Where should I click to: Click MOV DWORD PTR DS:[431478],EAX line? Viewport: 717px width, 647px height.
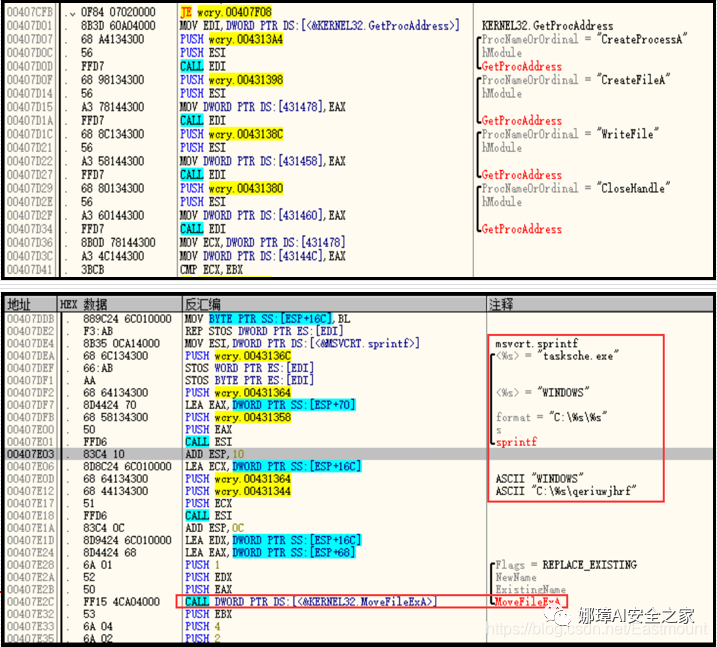(x=262, y=107)
